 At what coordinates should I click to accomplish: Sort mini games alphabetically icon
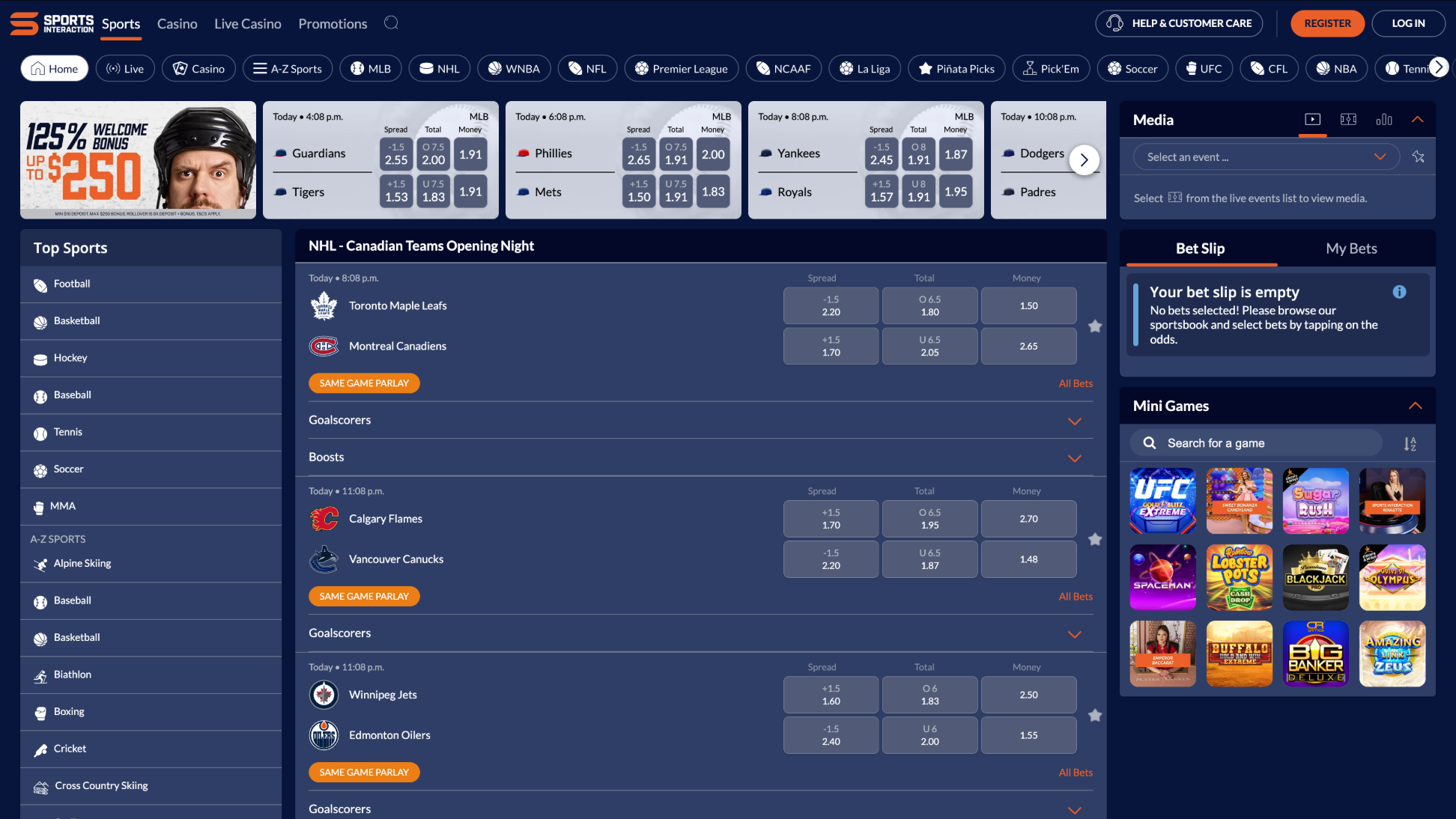click(1410, 444)
